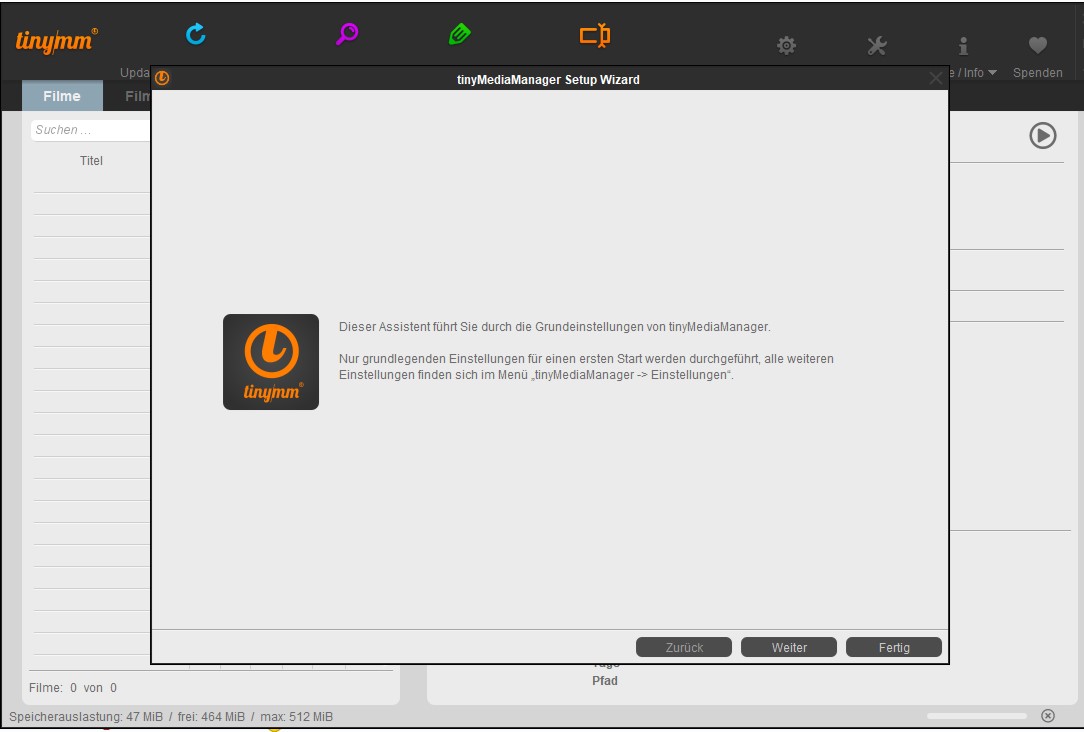Click Fertig to finish the wizard
This screenshot has height=732, width=1084.
(x=894, y=647)
